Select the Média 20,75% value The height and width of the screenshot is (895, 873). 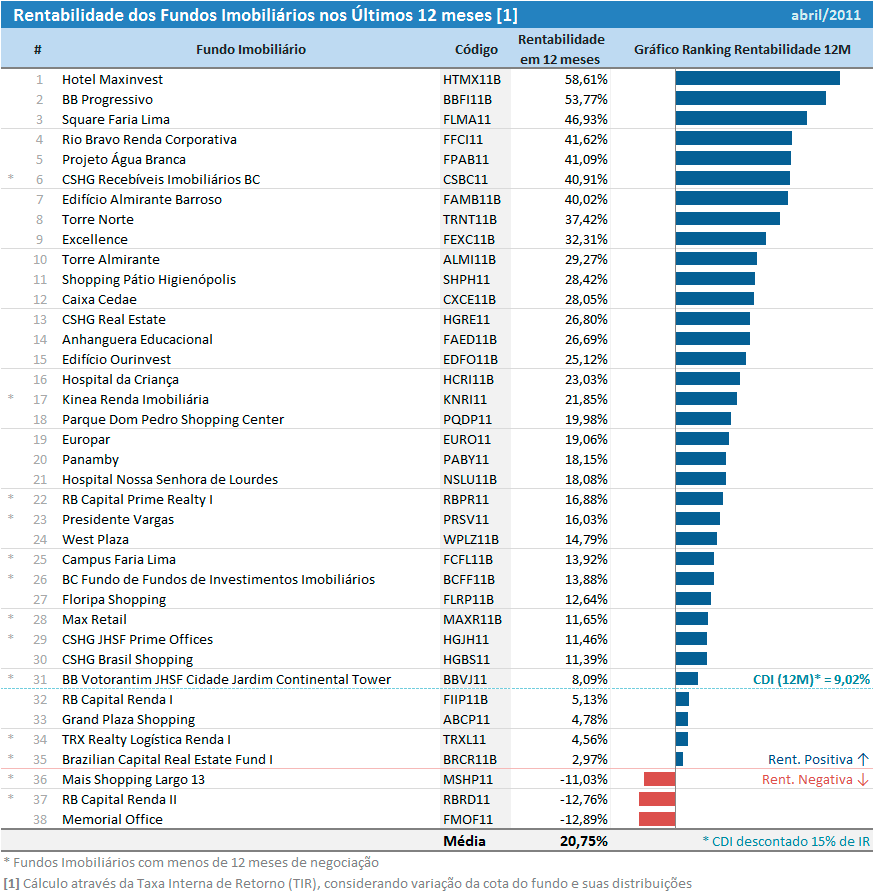pyautogui.click(x=583, y=841)
